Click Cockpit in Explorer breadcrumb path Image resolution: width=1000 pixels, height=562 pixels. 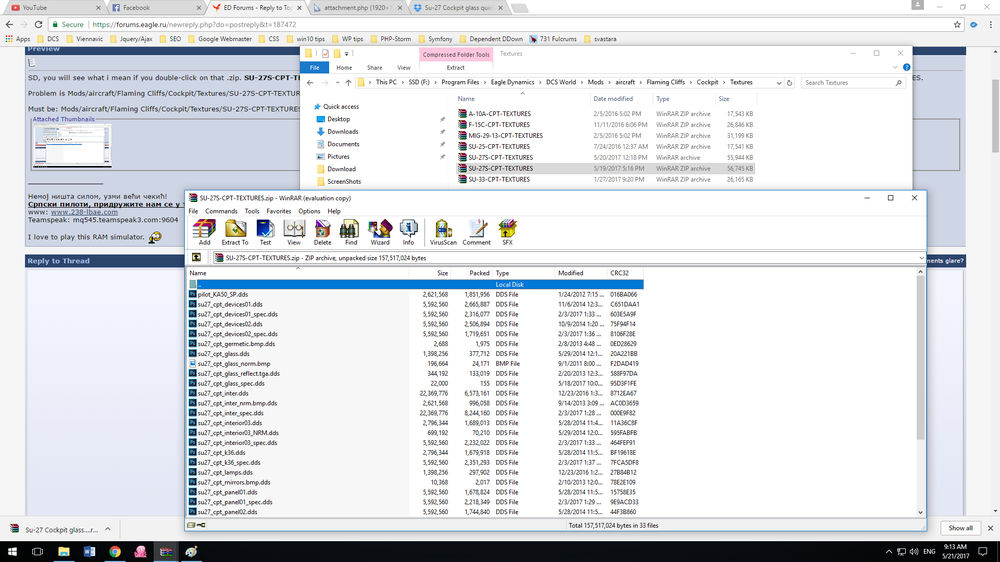pyautogui.click(x=707, y=82)
